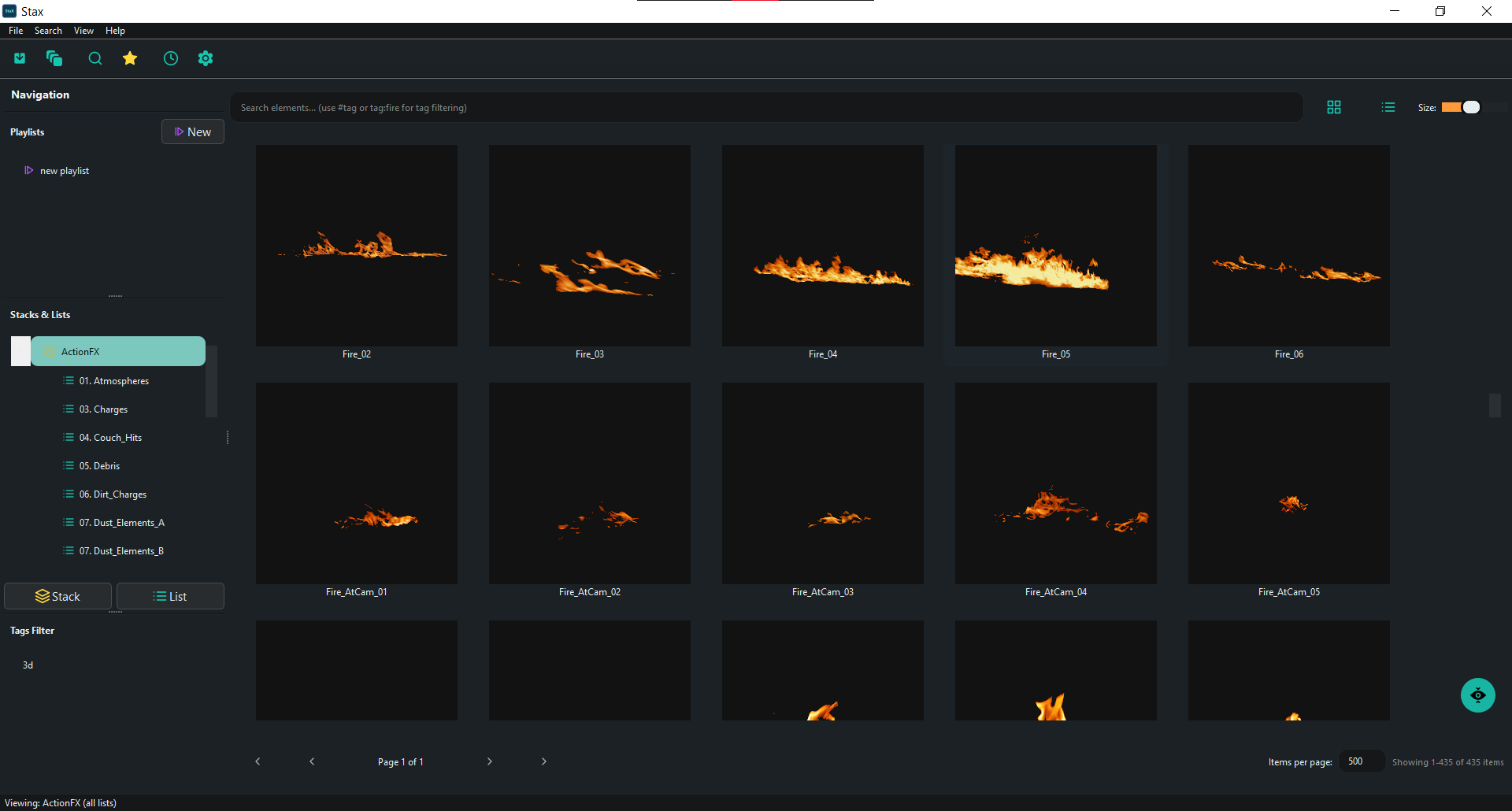Click the floating eye visibility button
Screen dimensions: 1512x811
tap(1477, 695)
